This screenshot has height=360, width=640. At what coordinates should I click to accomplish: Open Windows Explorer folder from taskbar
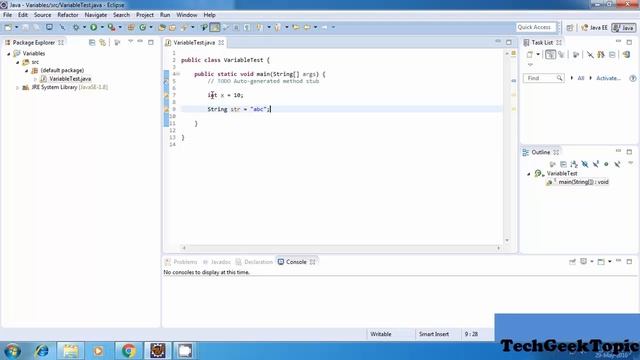71,351
